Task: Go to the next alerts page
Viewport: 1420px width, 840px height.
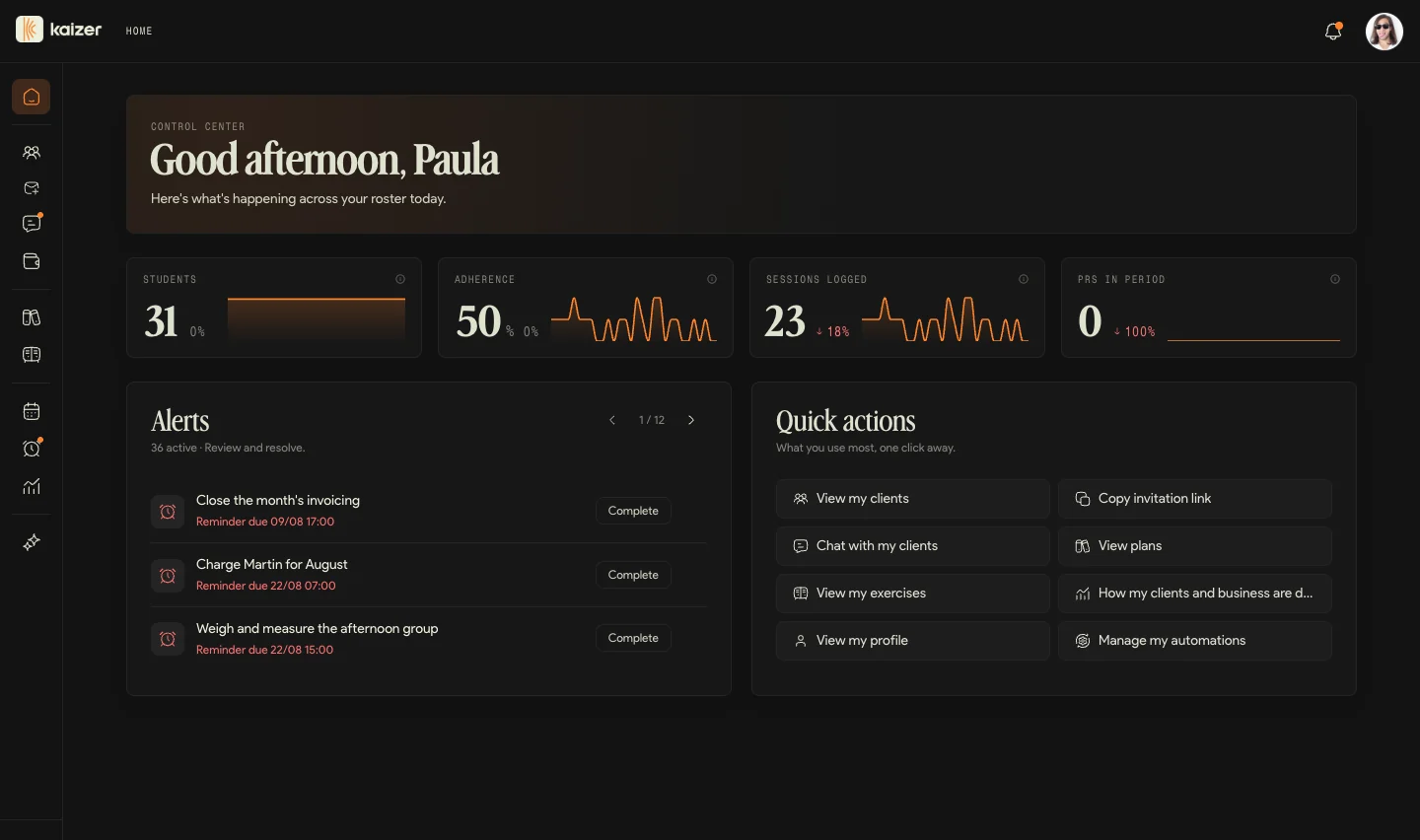Action: [691, 420]
